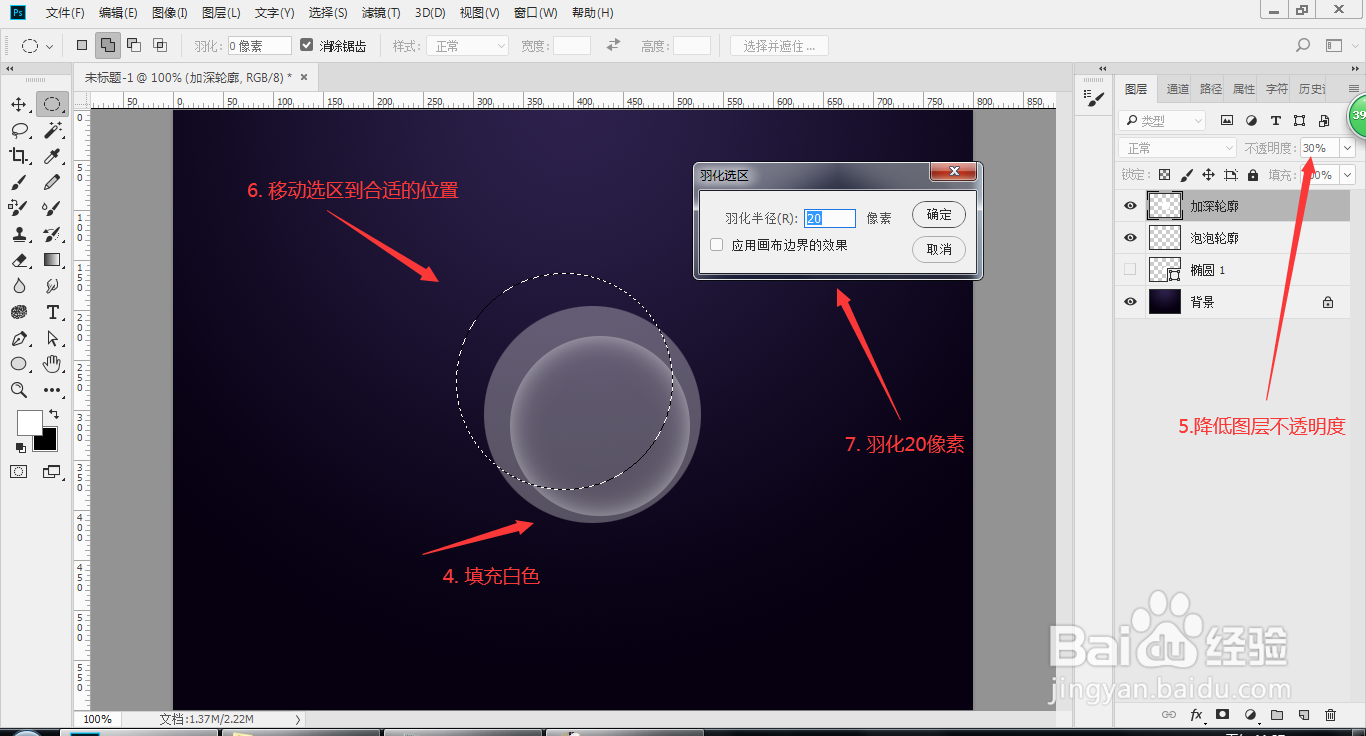Open the foreground color swatch
The width and height of the screenshot is (1366, 736).
pos(29,422)
